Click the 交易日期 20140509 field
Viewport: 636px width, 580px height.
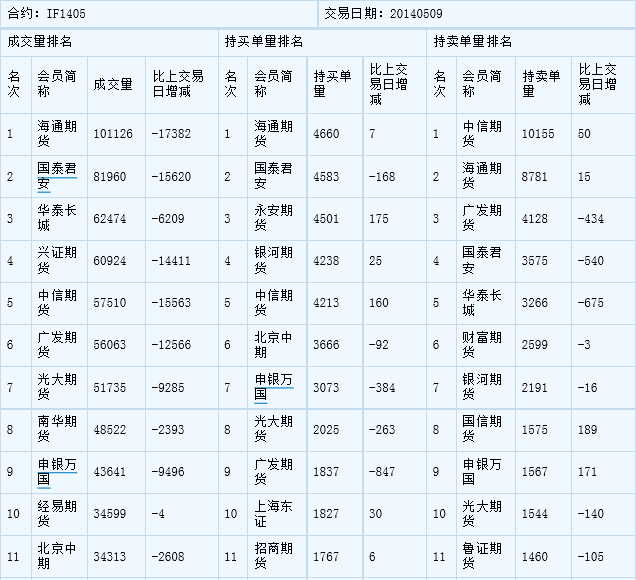(384, 14)
